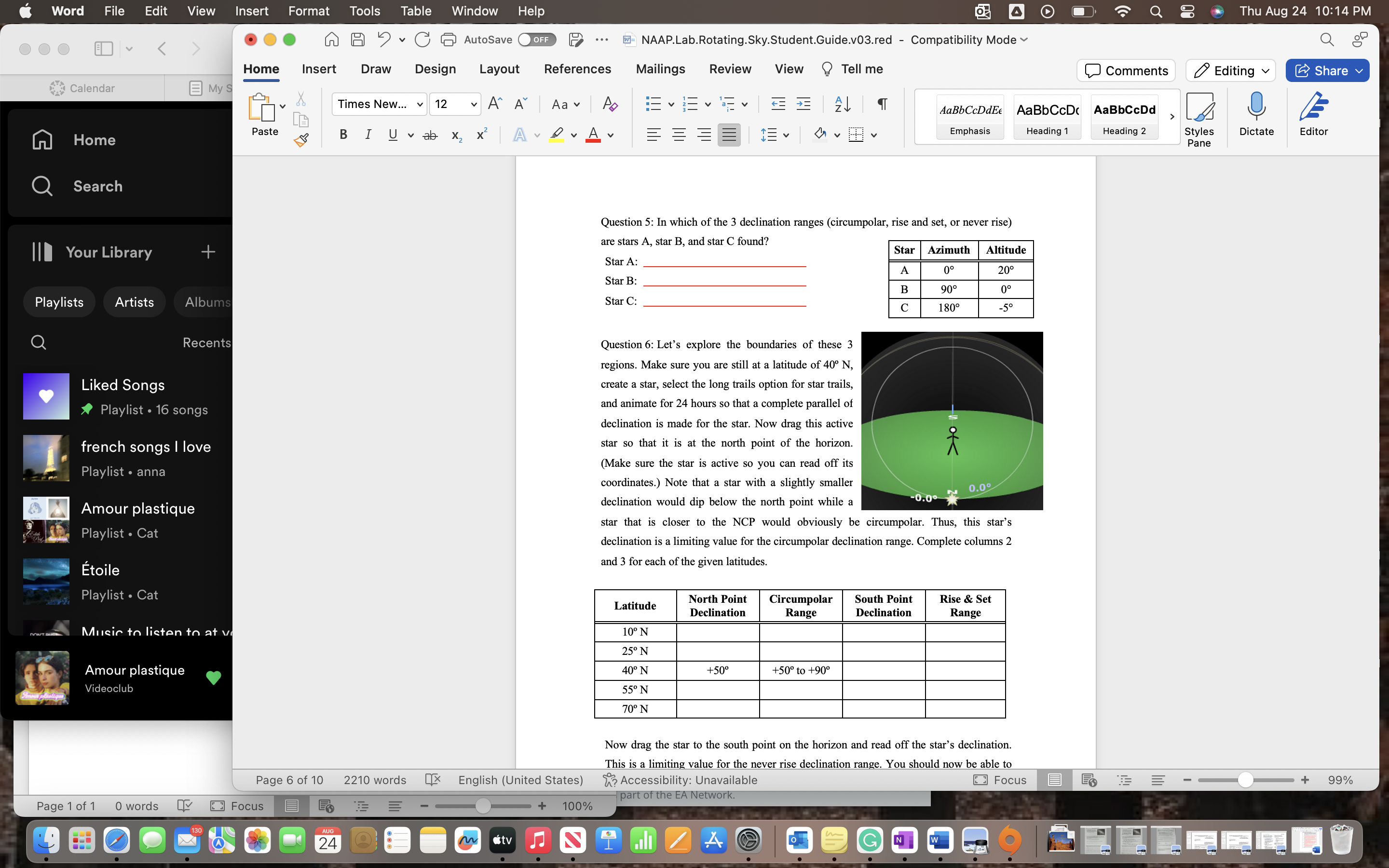Toggle Bold formatting
Image resolution: width=1389 pixels, height=868 pixels.
click(343, 135)
